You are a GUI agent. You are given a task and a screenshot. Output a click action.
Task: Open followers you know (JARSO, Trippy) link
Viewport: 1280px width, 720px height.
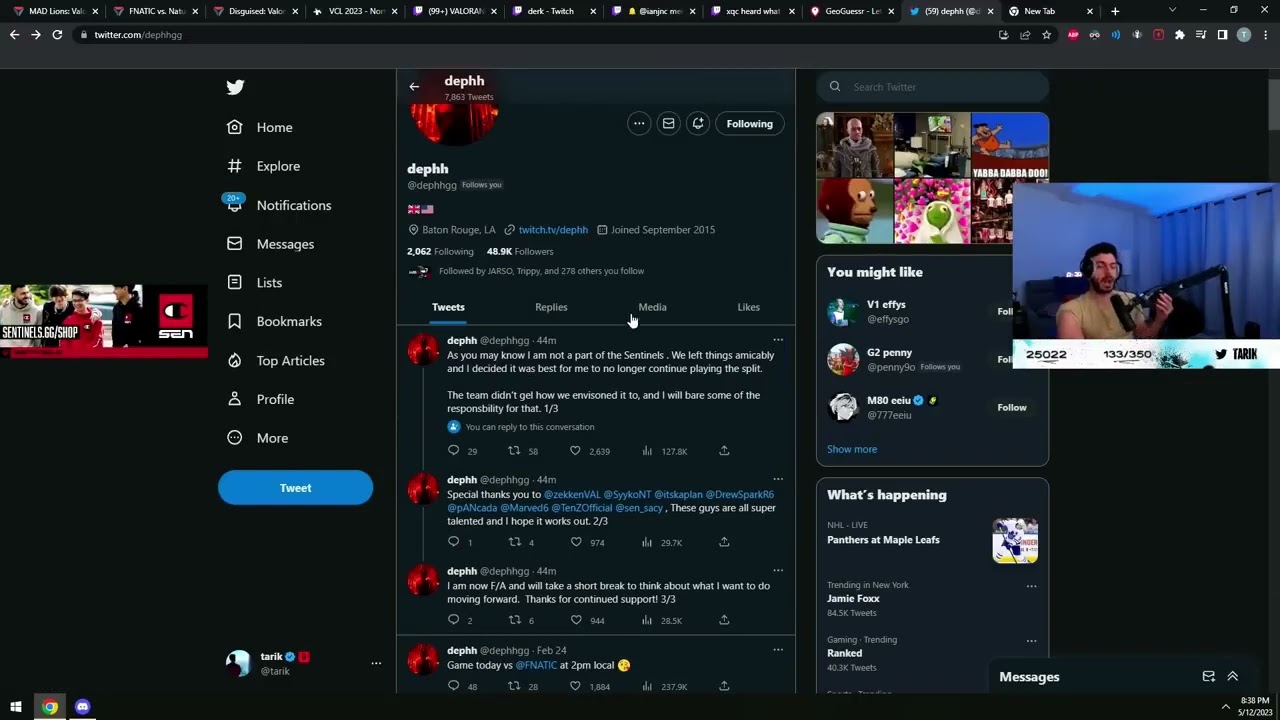click(x=541, y=271)
